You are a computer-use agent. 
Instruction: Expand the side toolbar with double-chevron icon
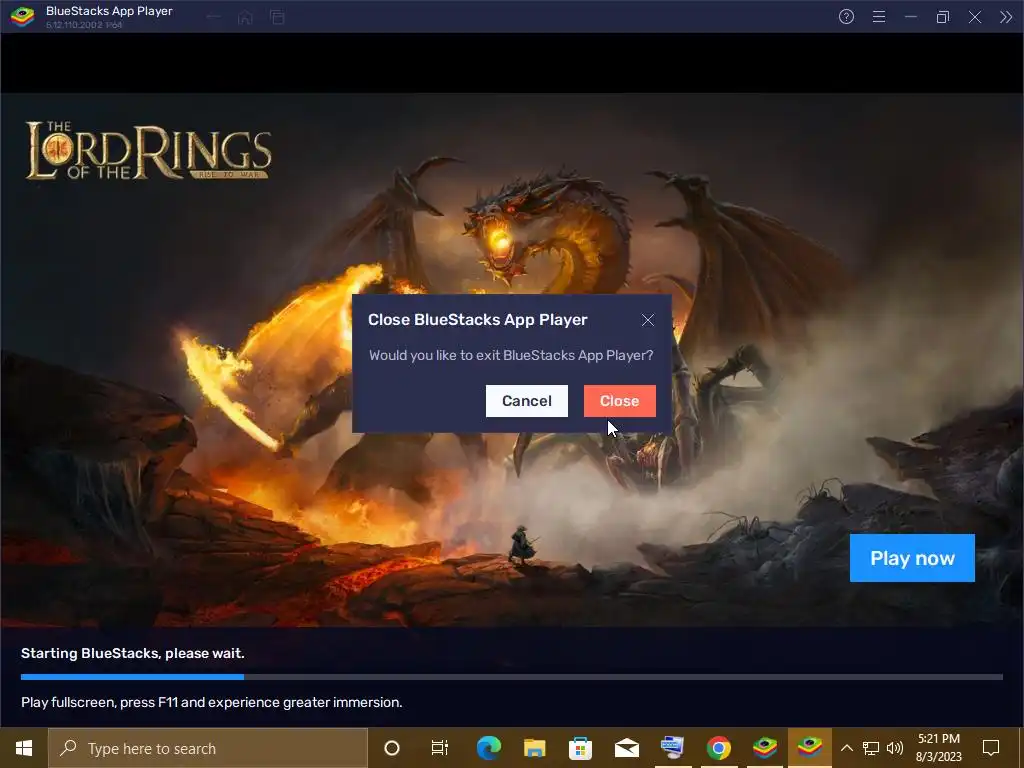click(1006, 17)
